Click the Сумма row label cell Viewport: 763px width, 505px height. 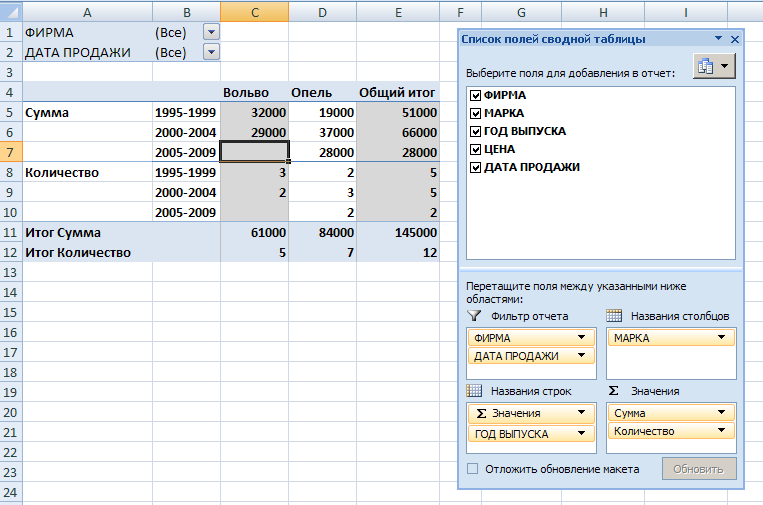[88, 112]
